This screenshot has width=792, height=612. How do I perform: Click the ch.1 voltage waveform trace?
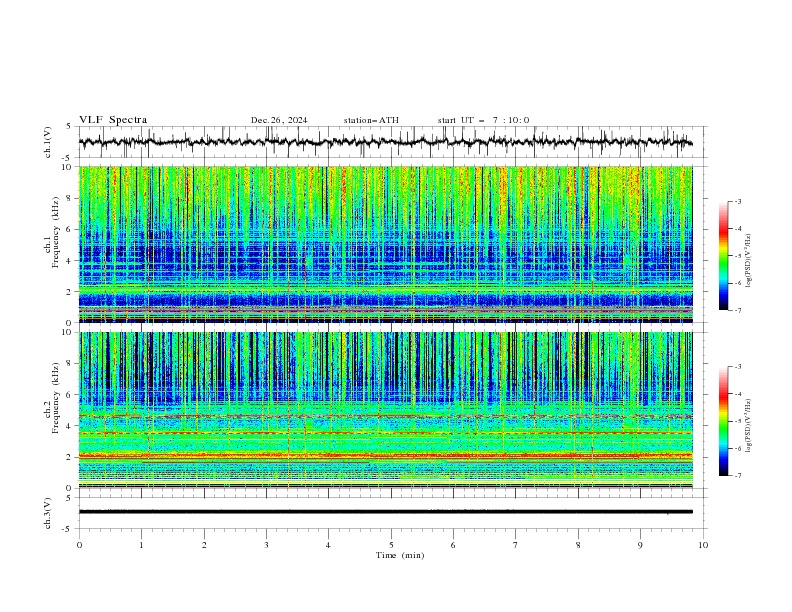click(385, 142)
